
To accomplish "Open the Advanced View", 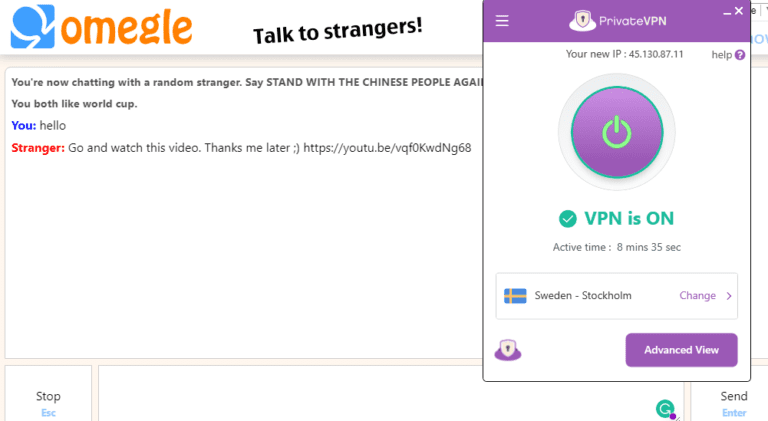I will (681, 350).
